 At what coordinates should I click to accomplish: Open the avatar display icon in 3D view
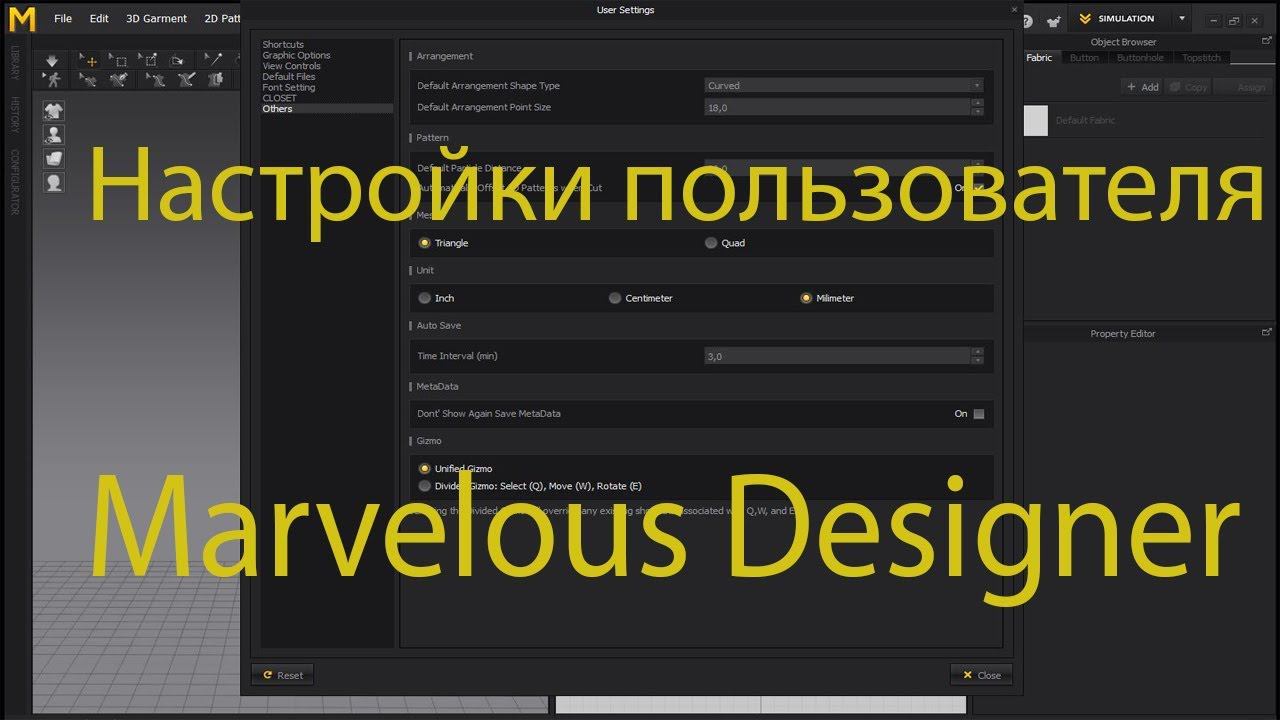54,135
